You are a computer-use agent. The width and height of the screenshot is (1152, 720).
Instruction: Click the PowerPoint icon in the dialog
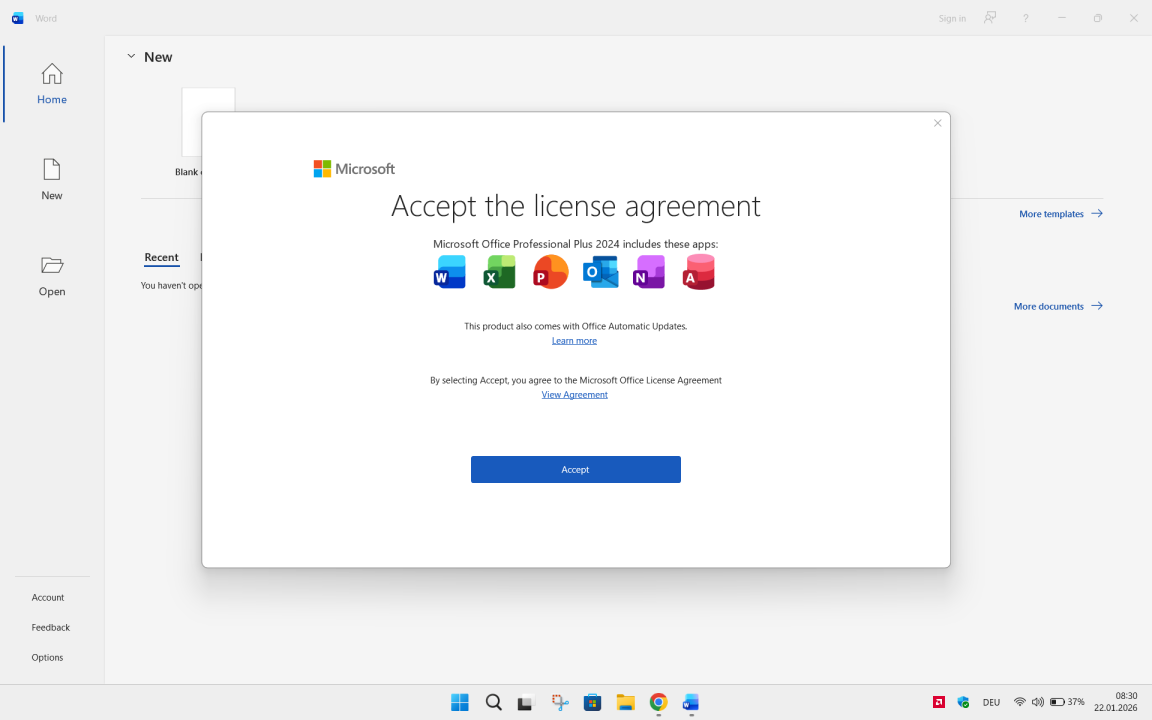(550, 271)
